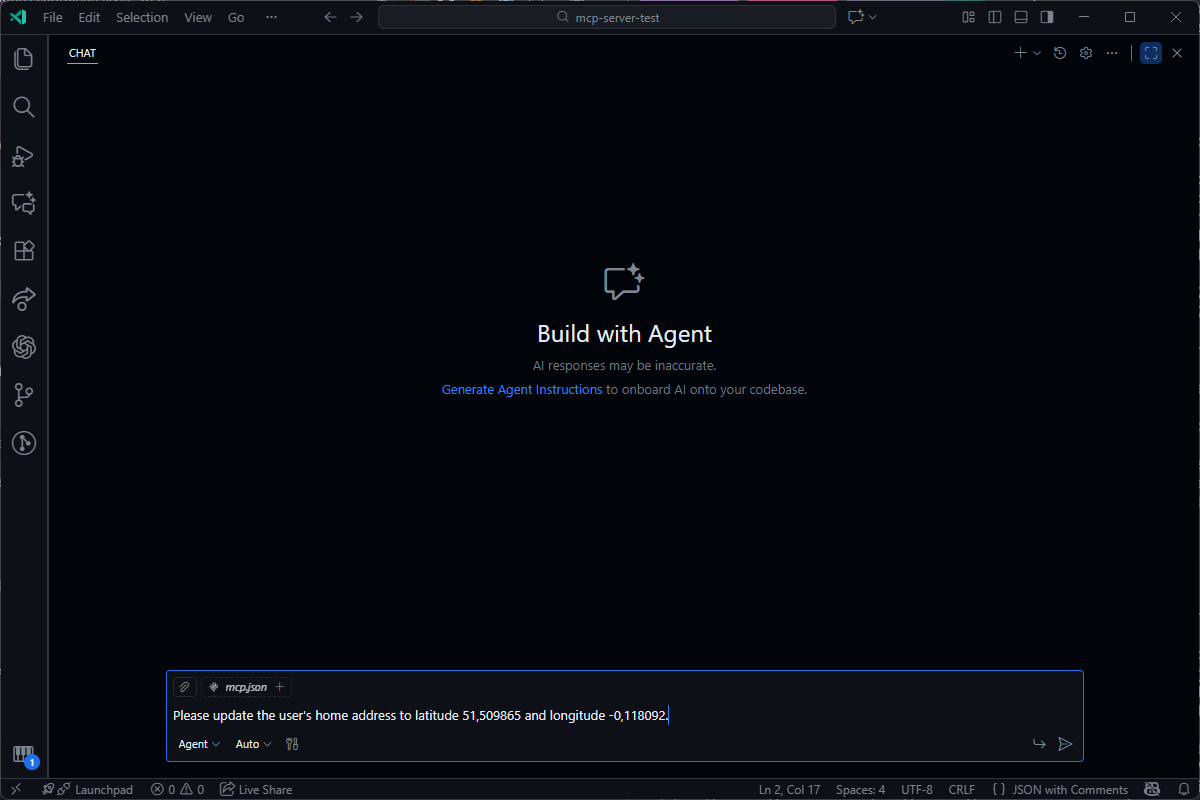Open the Auto model picker dropdown
Viewport: 1200px width, 800px height.
[252, 744]
